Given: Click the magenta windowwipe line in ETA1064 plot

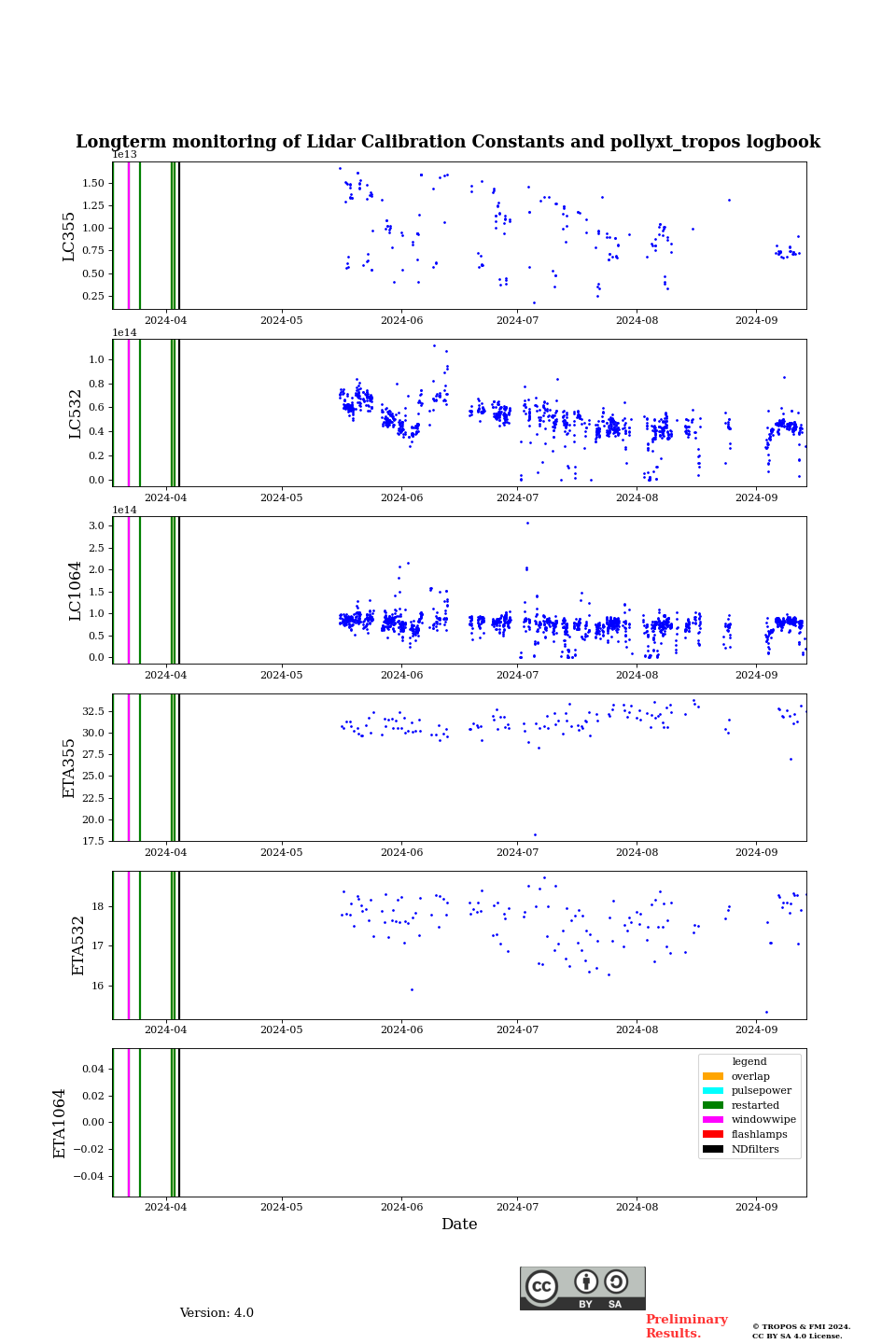Looking at the screenshot, I should click(129, 1122).
